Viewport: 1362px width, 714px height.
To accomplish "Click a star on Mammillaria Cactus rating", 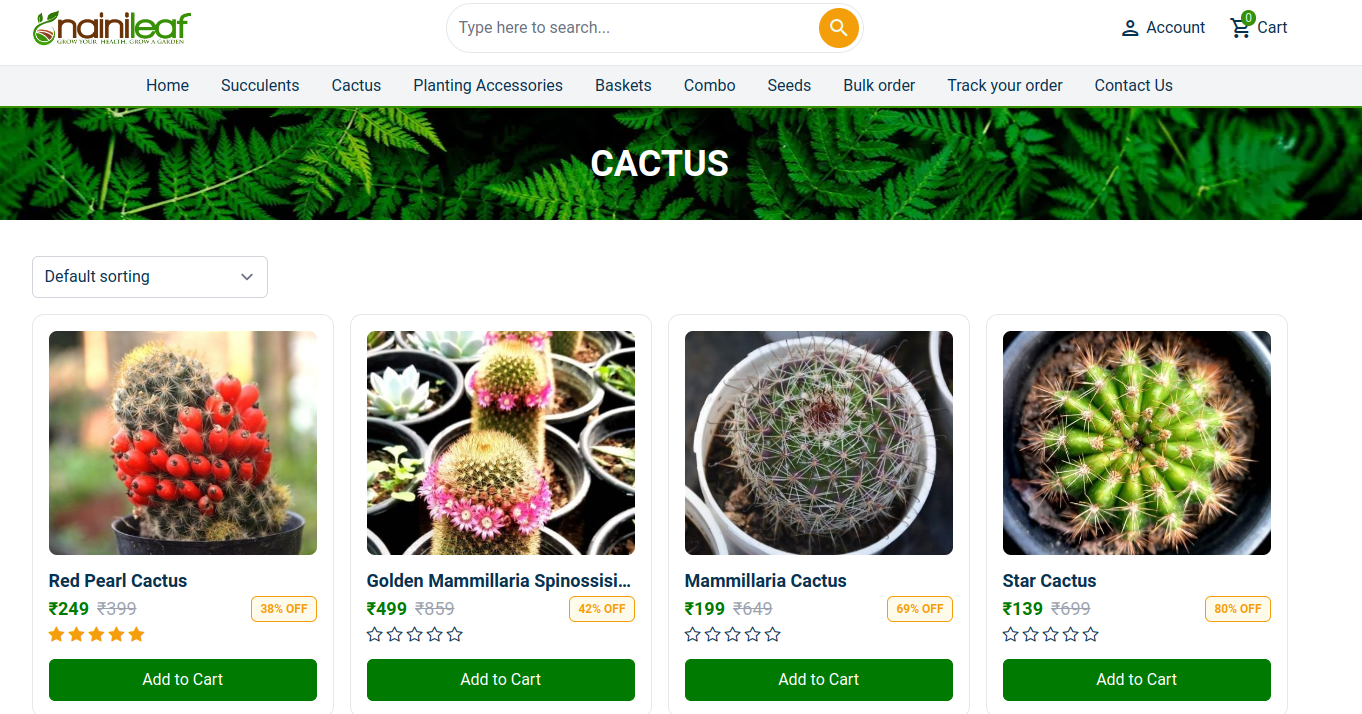I will (692, 633).
